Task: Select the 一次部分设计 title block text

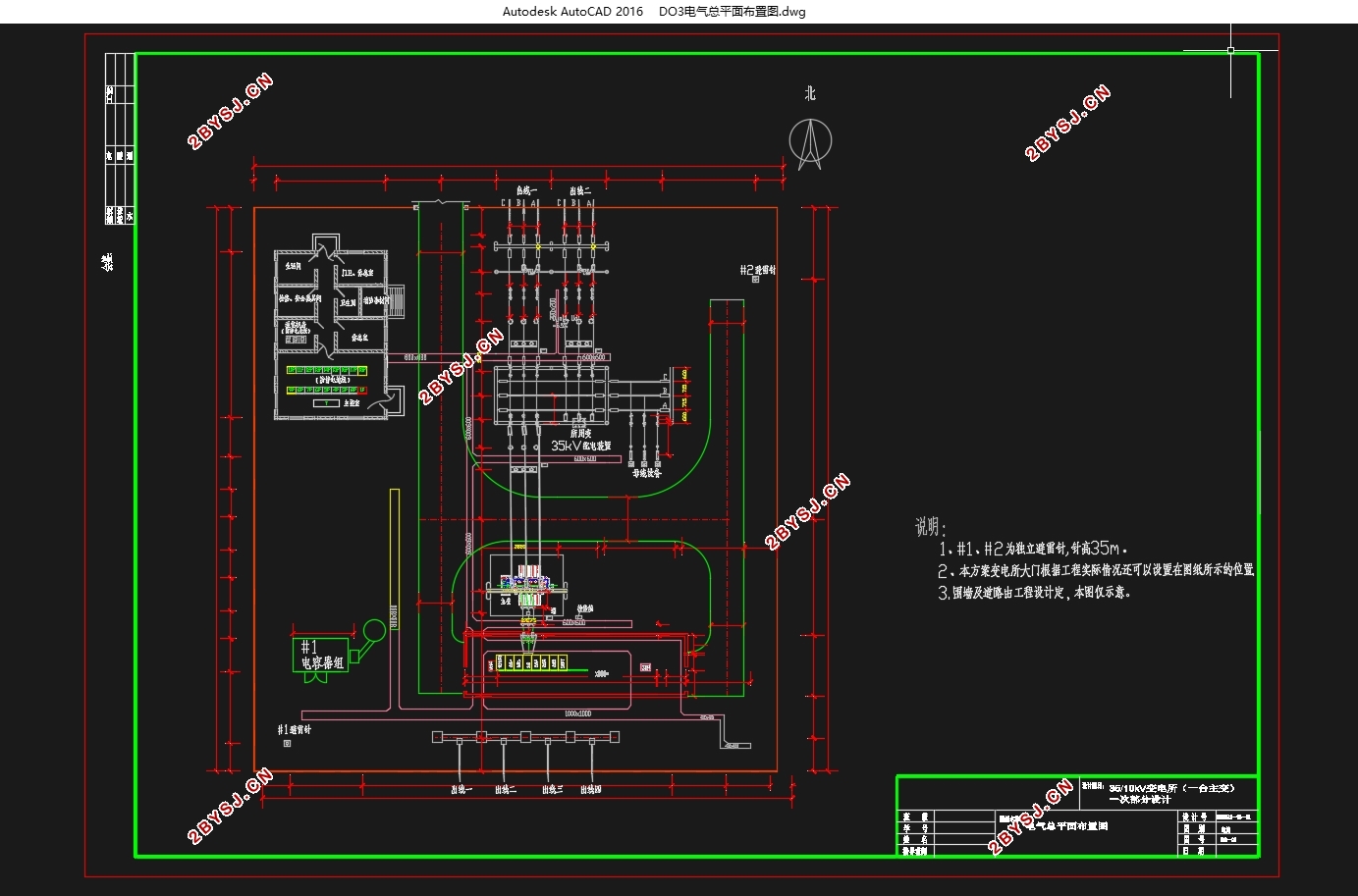Action: point(1140,799)
